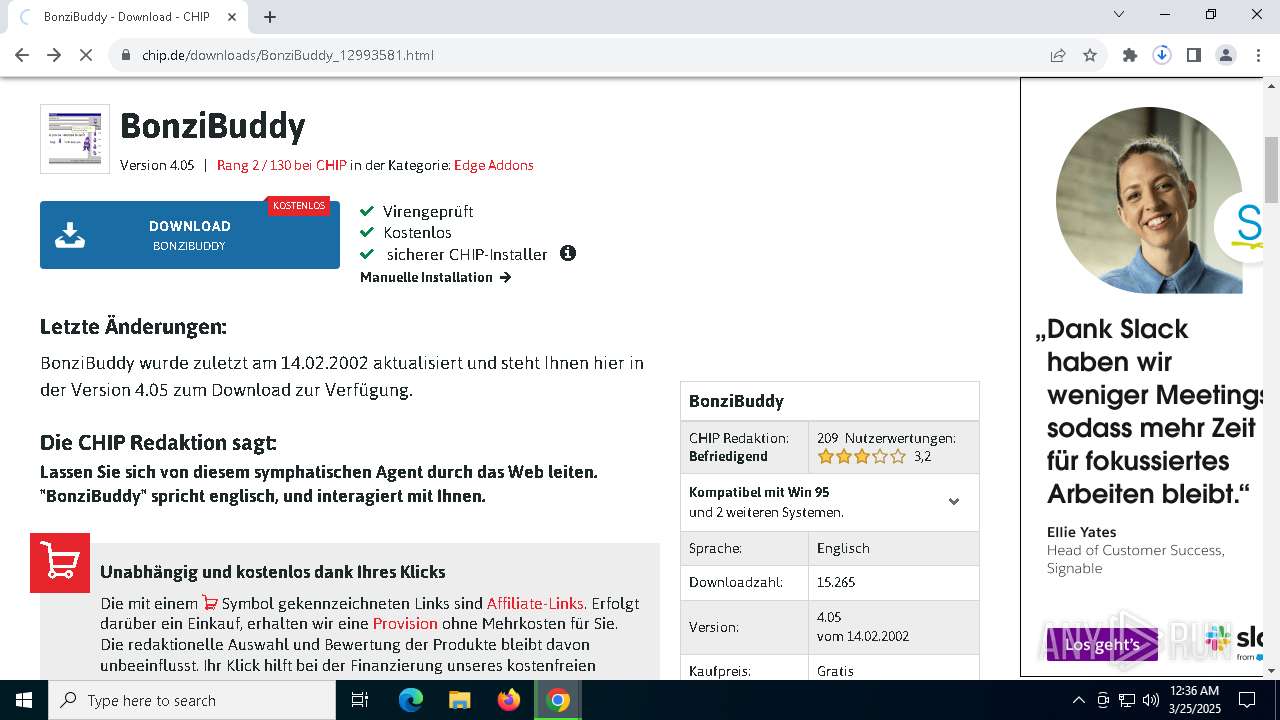The image size is (1280, 720).
Task: Open a new tab with plus button
Action: (270, 17)
